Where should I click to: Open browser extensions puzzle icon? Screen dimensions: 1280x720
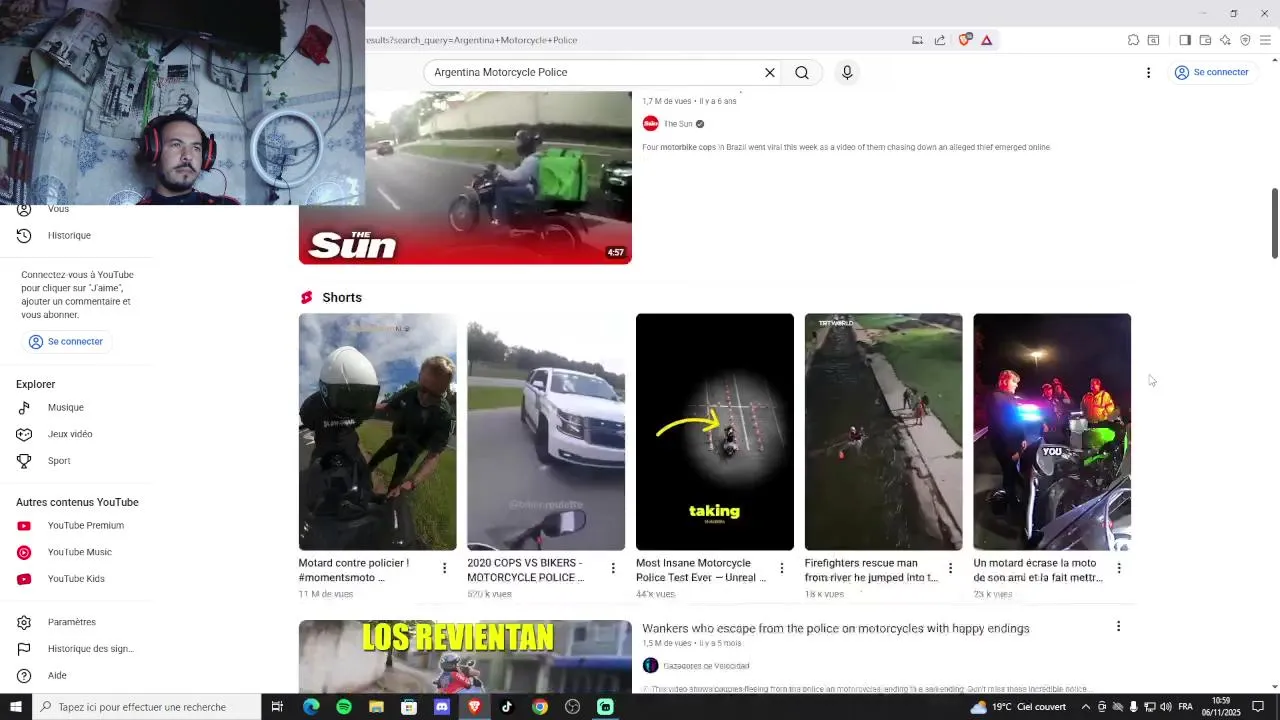coord(1133,40)
